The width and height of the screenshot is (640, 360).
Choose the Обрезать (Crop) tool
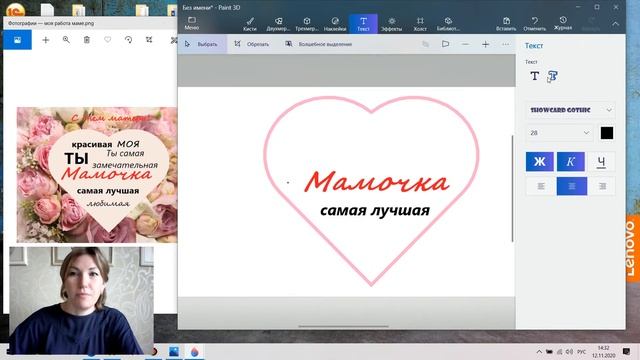coord(252,44)
